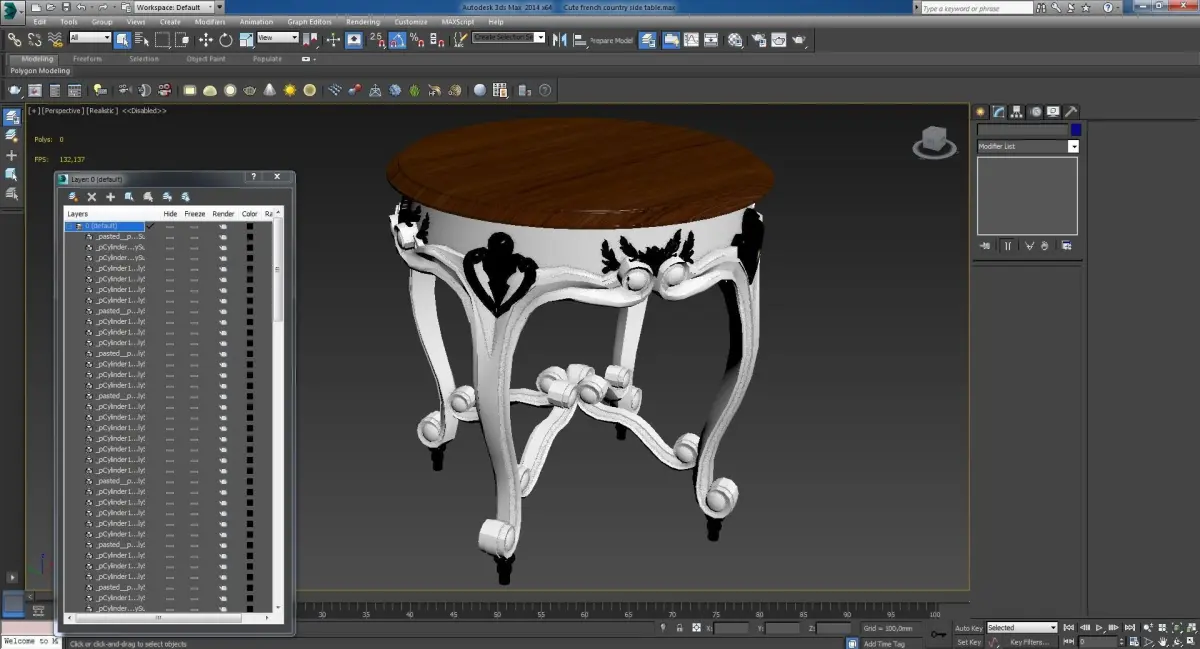Click the Select and Link tool
1200x649 pixels.
(14, 40)
